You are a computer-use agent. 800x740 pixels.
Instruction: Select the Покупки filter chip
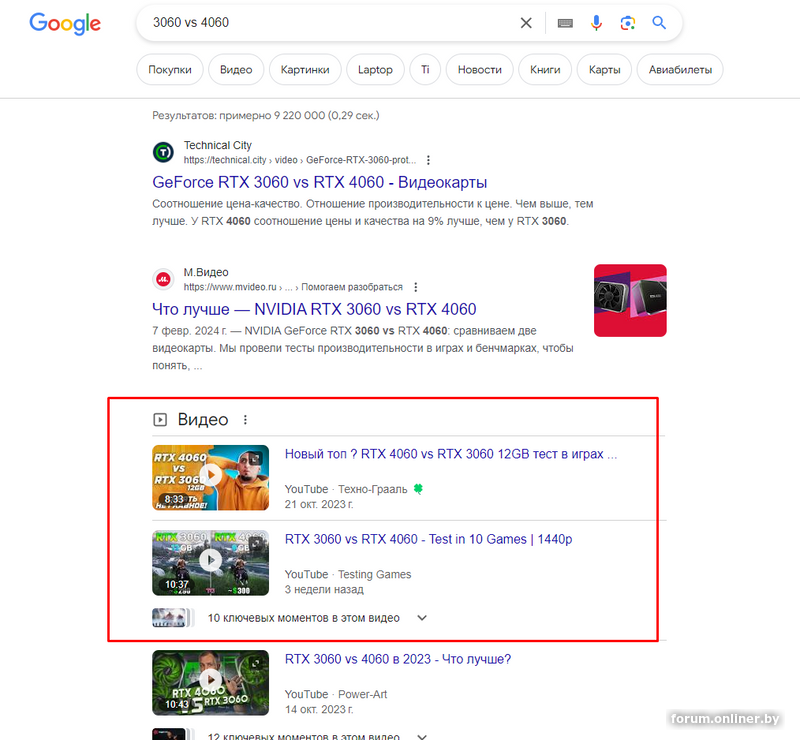click(x=170, y=69)
